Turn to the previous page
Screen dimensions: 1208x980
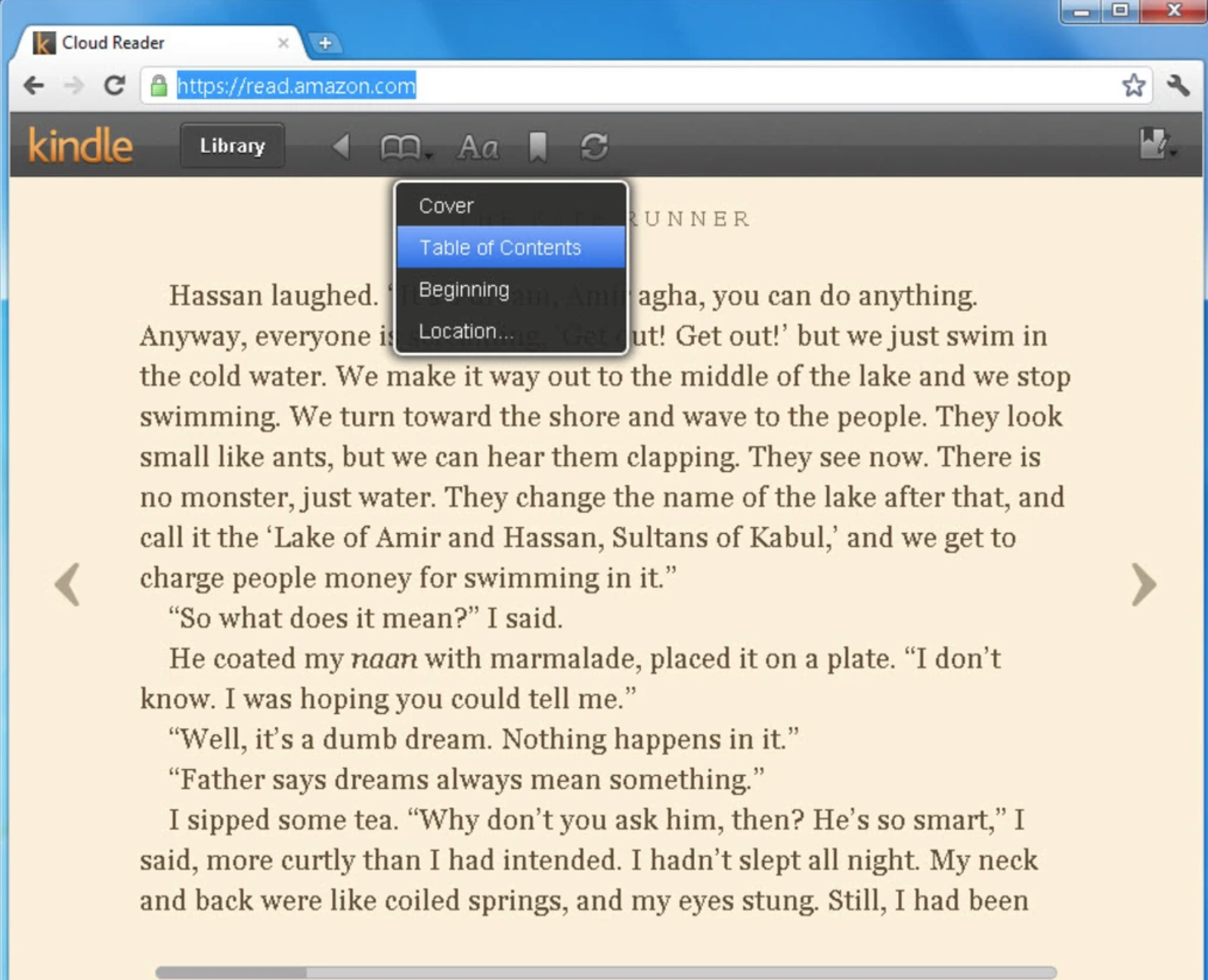[68, 585]
